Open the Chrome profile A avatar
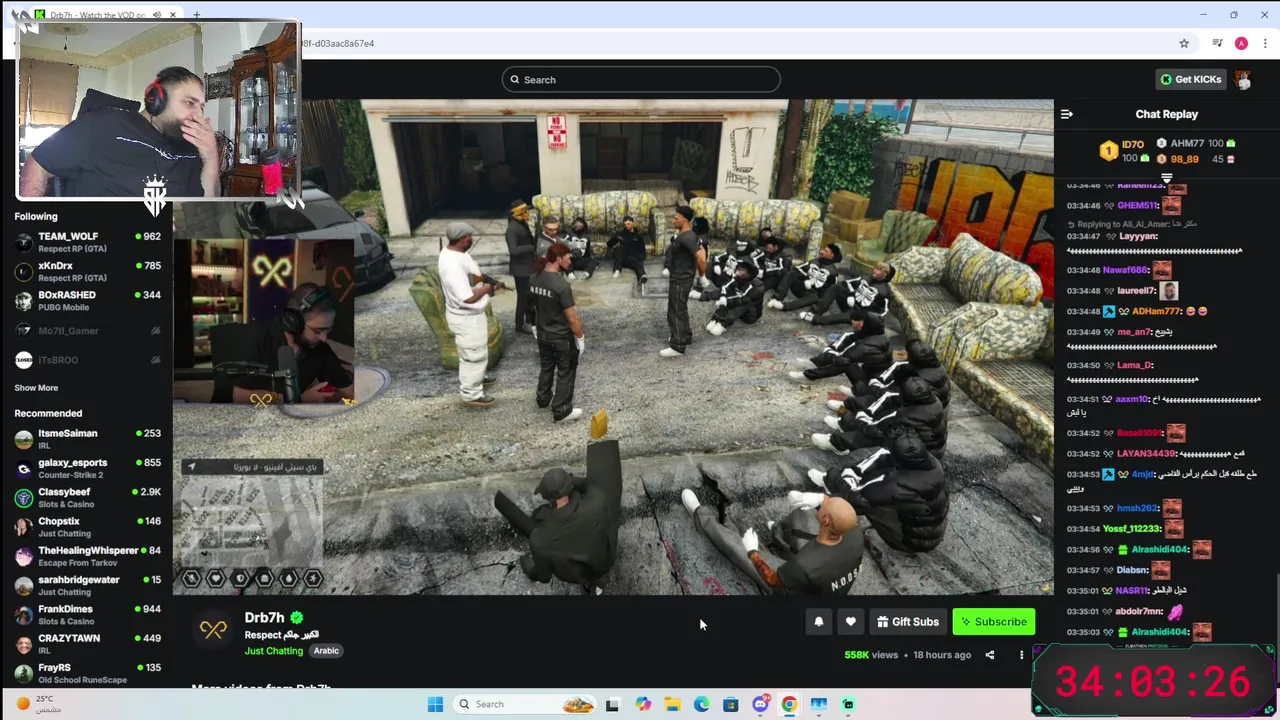This screenshot has width=1280, height=720. pyautogui.click(x=1241, y=44)
